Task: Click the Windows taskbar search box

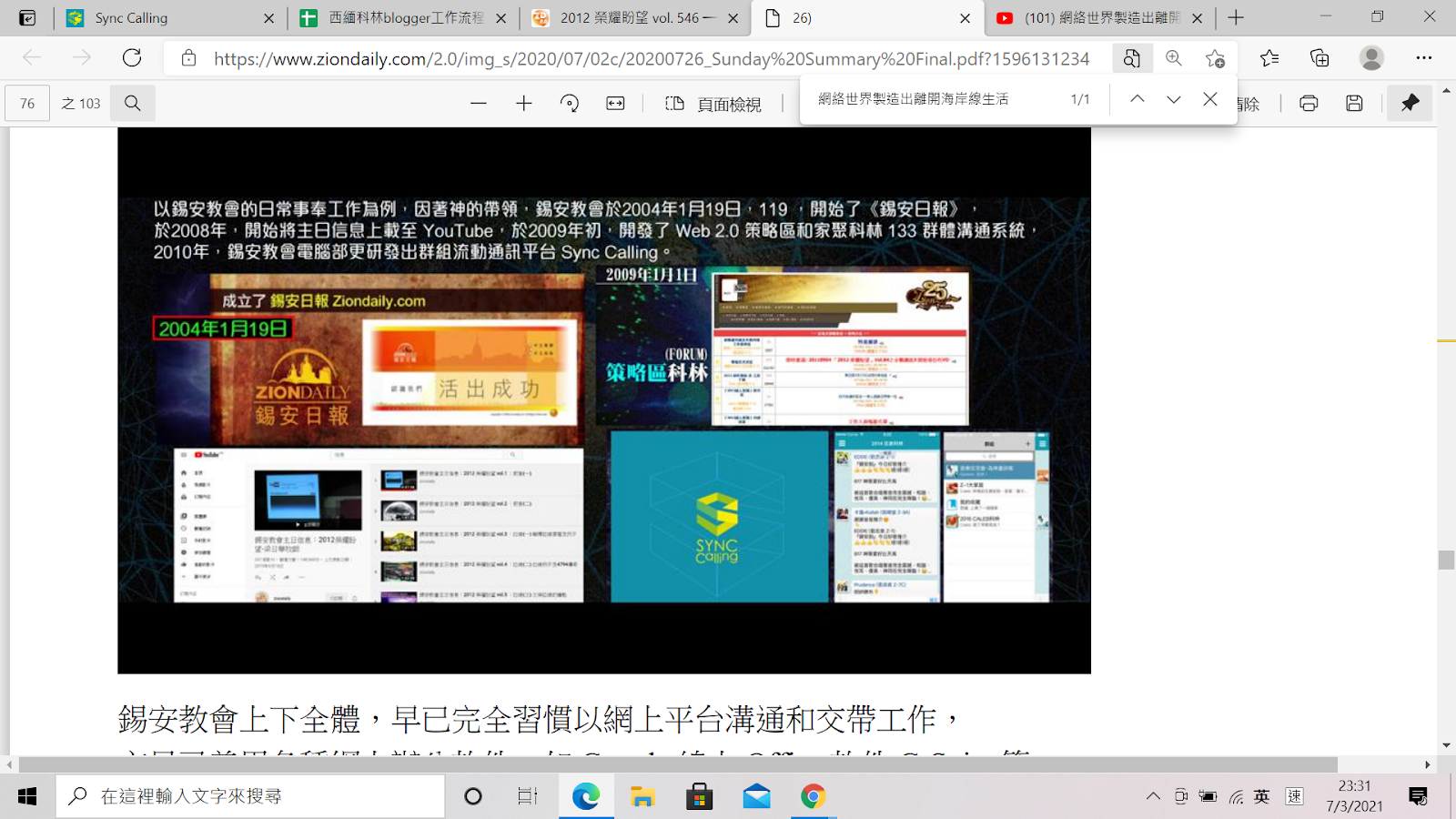Action: pyautogui.click(x=250, y=796)
